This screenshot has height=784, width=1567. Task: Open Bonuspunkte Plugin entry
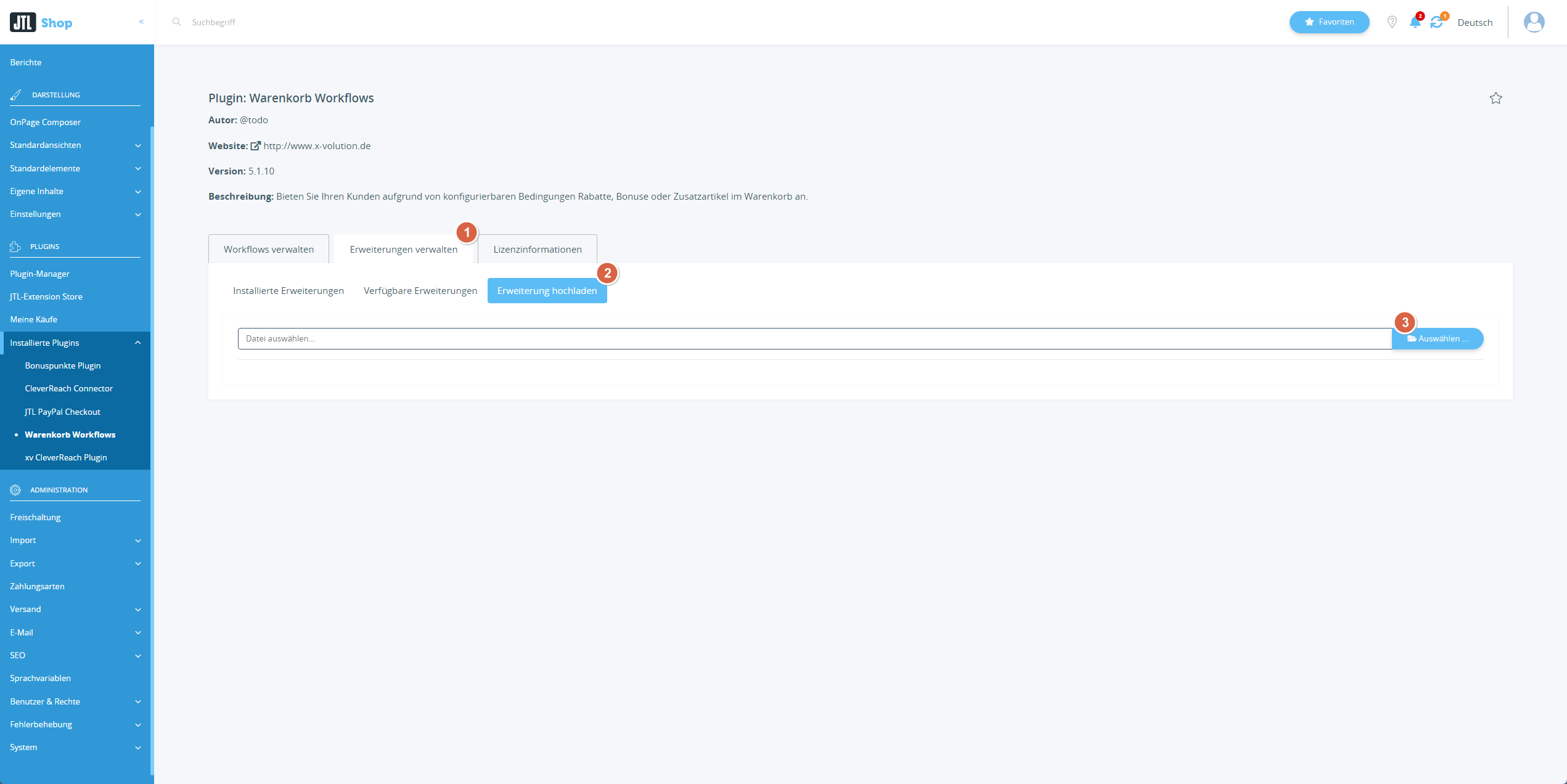[x=63, y=365]
